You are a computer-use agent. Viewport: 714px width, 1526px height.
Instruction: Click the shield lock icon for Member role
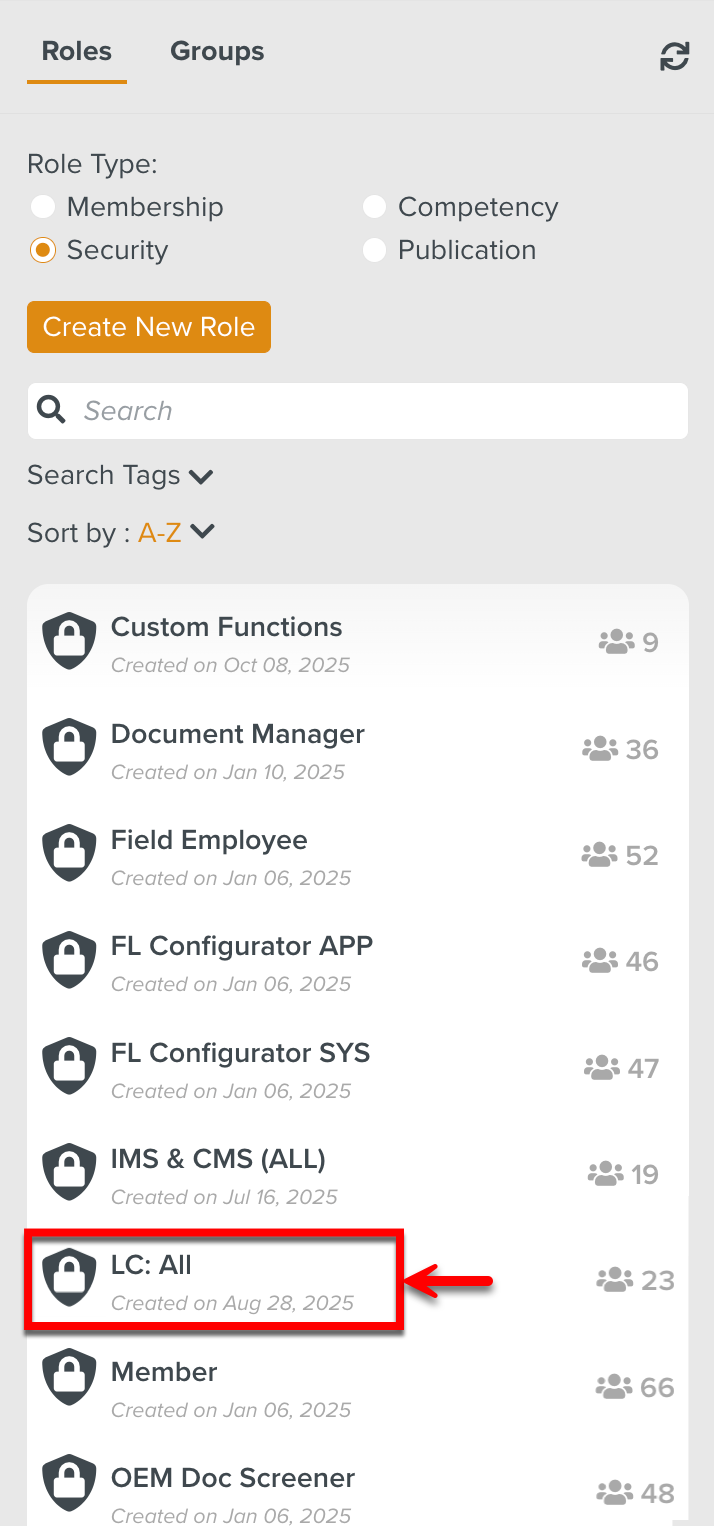69,1386
